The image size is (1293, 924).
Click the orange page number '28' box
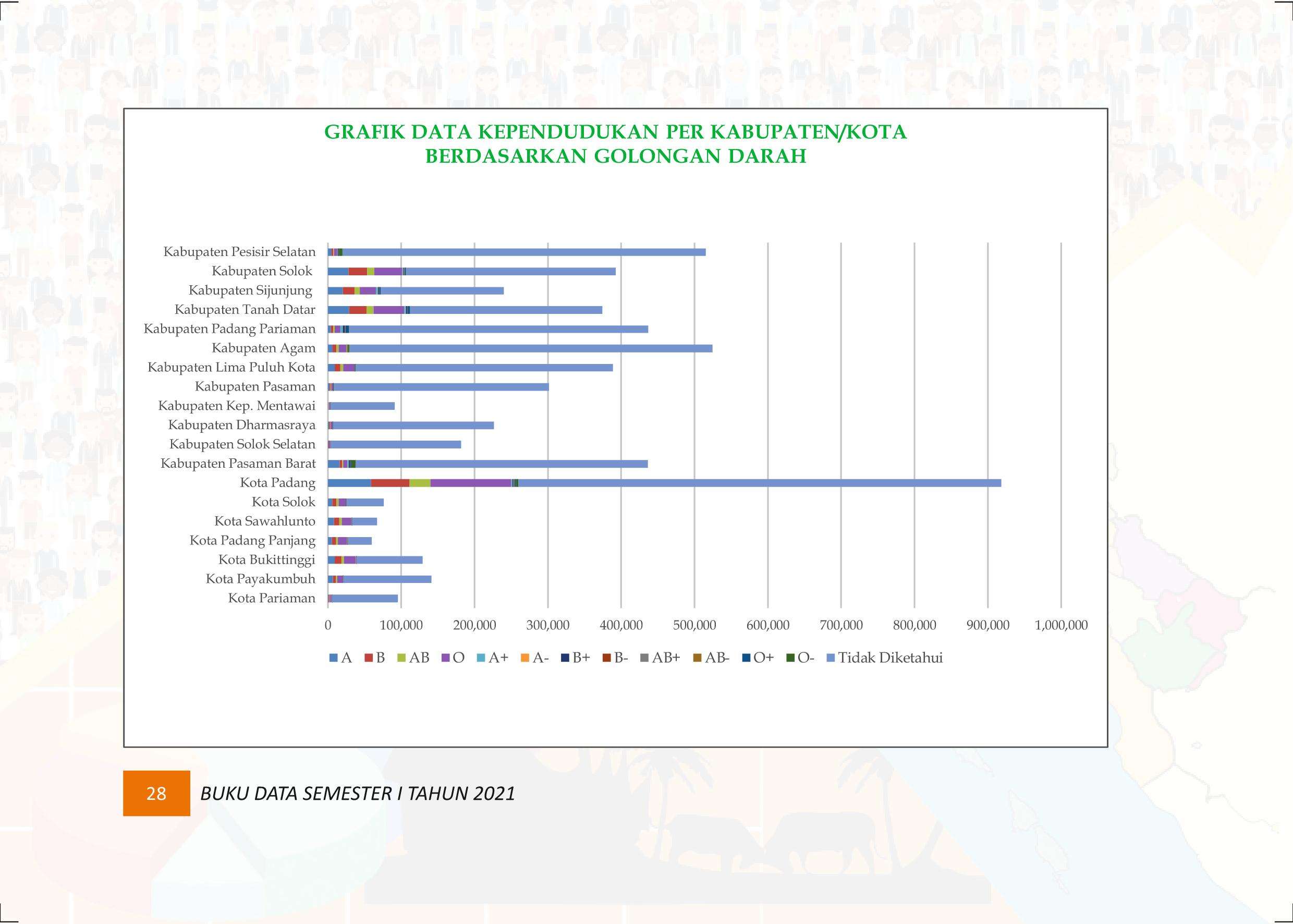[156, 793]
